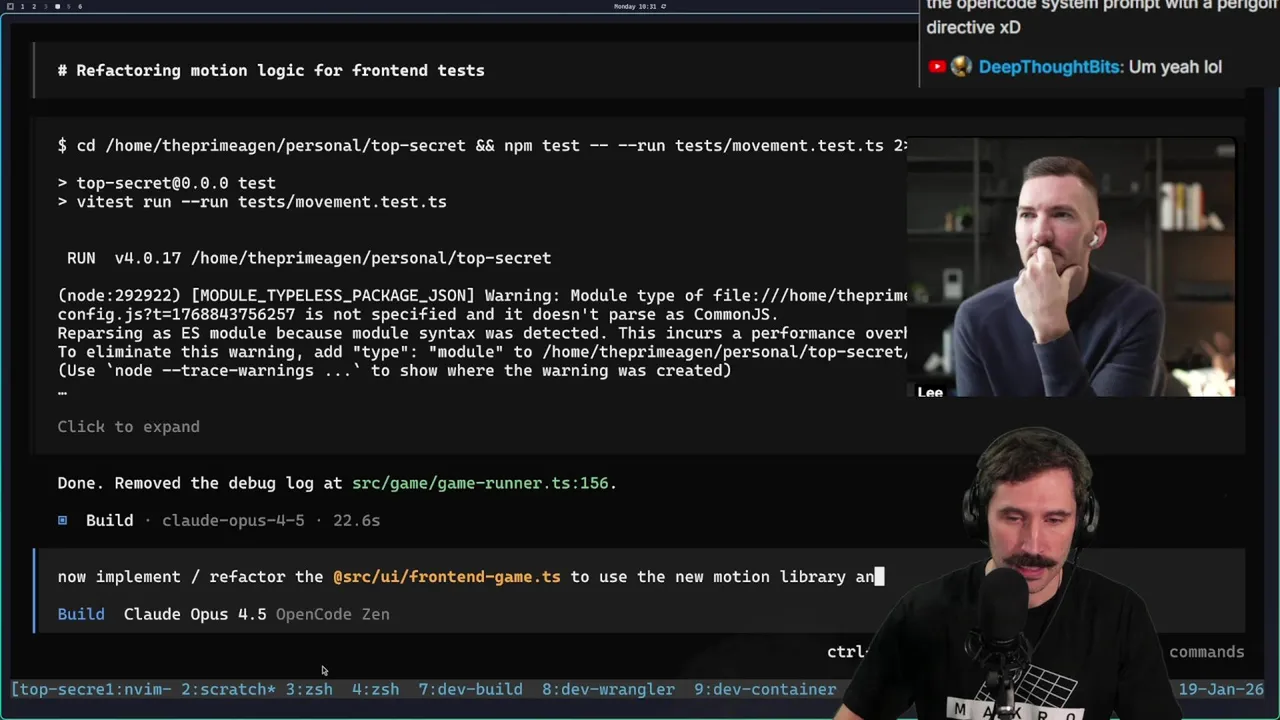Click the active workspace indicator in top bar

coord(57,6)
